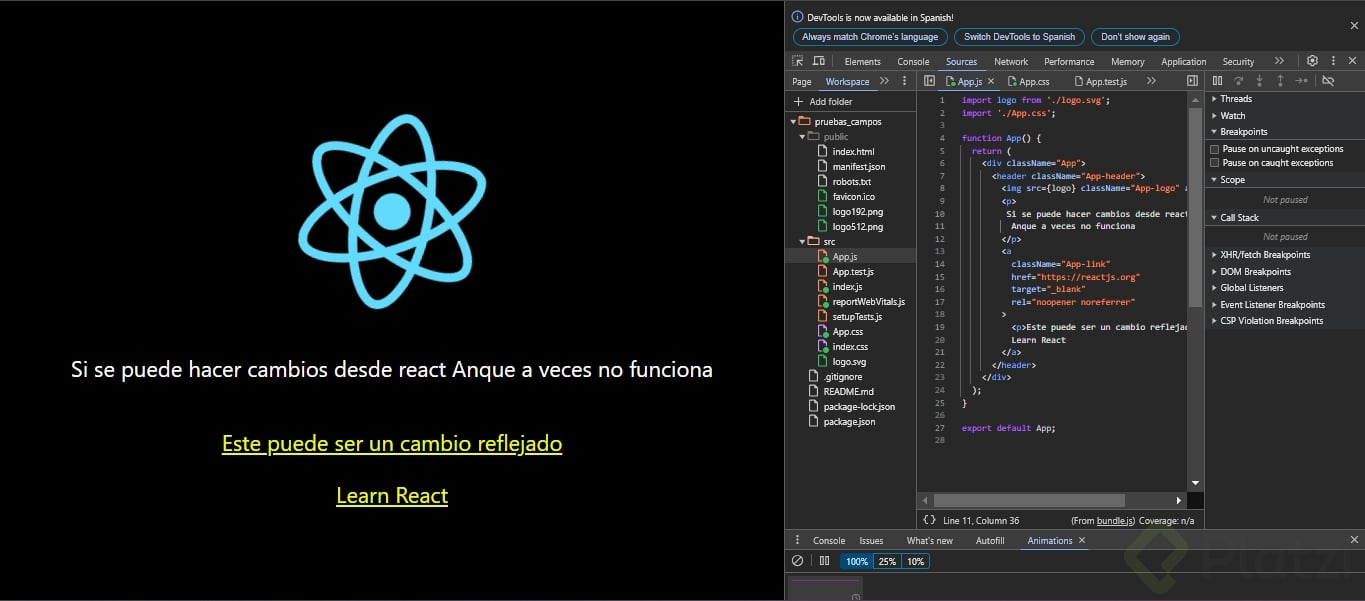Collapse the pruebas_campos folder
Screen dimensions: 1365x601
(792, 121)
